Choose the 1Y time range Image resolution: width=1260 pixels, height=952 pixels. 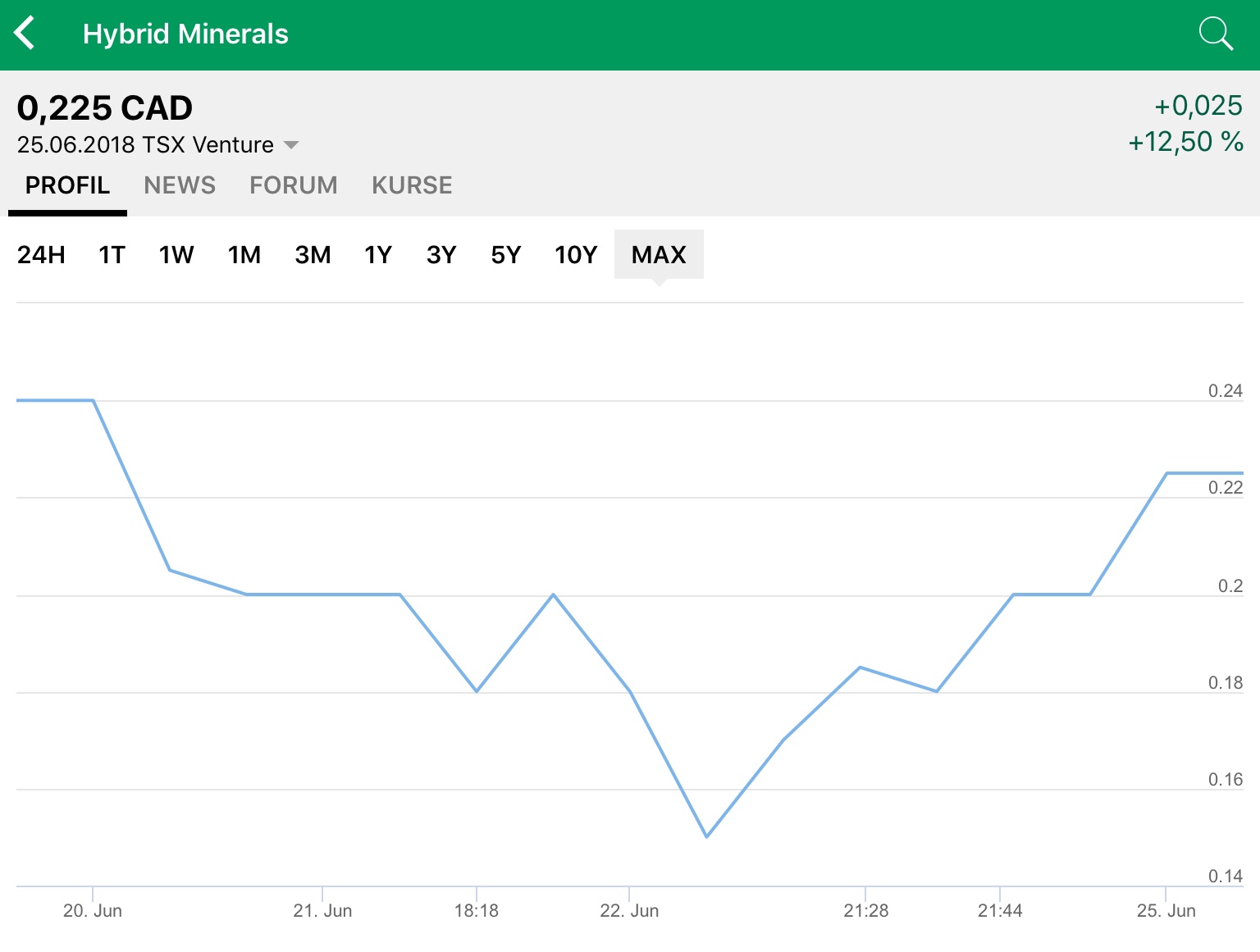click(378, 255)
